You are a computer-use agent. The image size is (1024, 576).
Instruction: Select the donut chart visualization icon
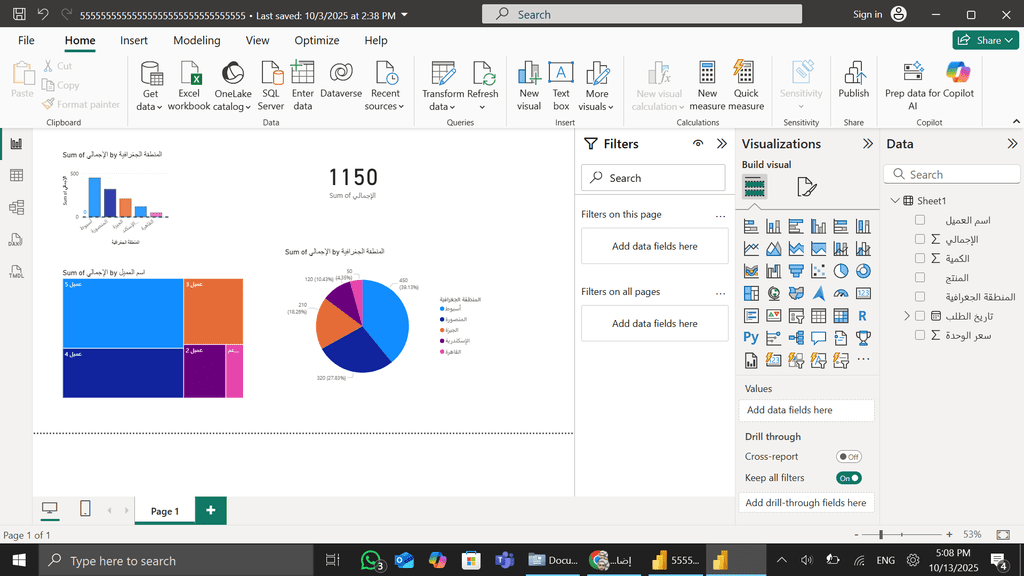[x=862, y=271]
